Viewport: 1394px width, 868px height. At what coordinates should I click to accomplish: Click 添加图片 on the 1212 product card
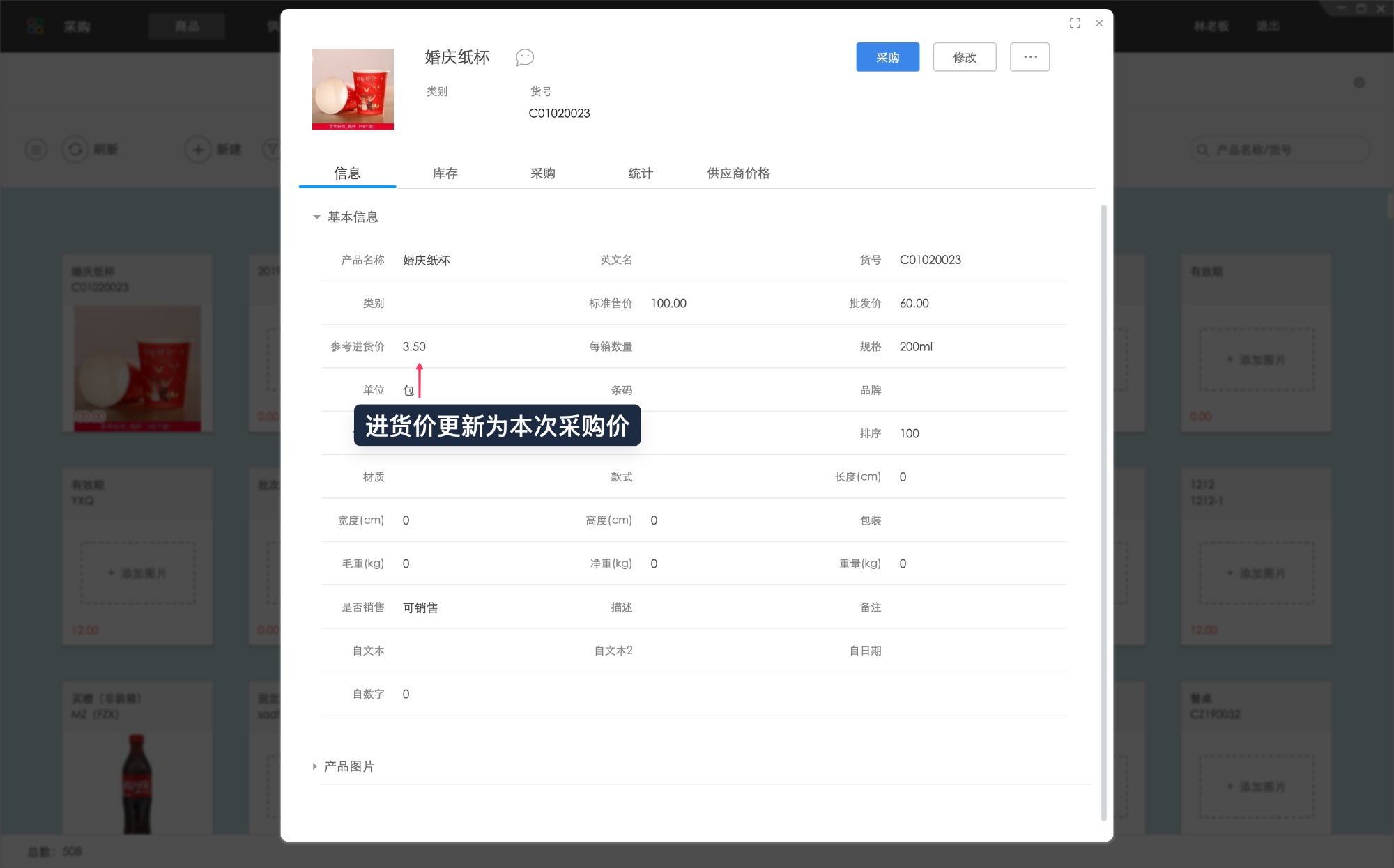coord(1256,573)
